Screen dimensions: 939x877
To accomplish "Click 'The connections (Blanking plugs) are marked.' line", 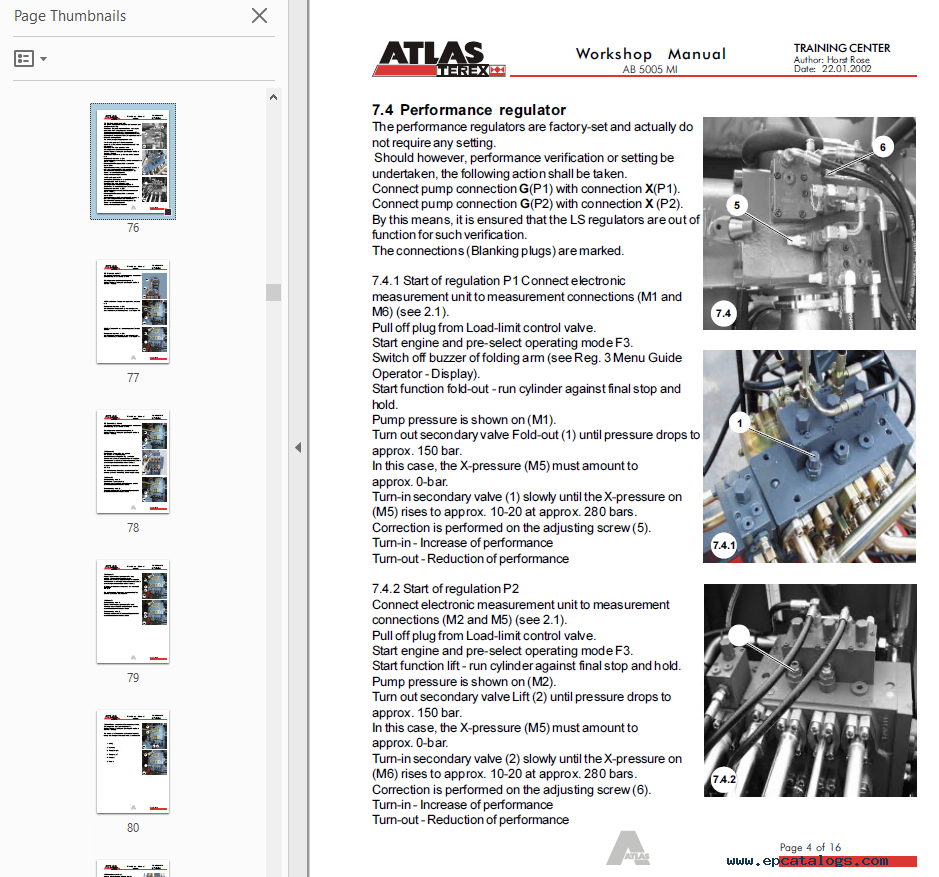I will click(498, 250).
